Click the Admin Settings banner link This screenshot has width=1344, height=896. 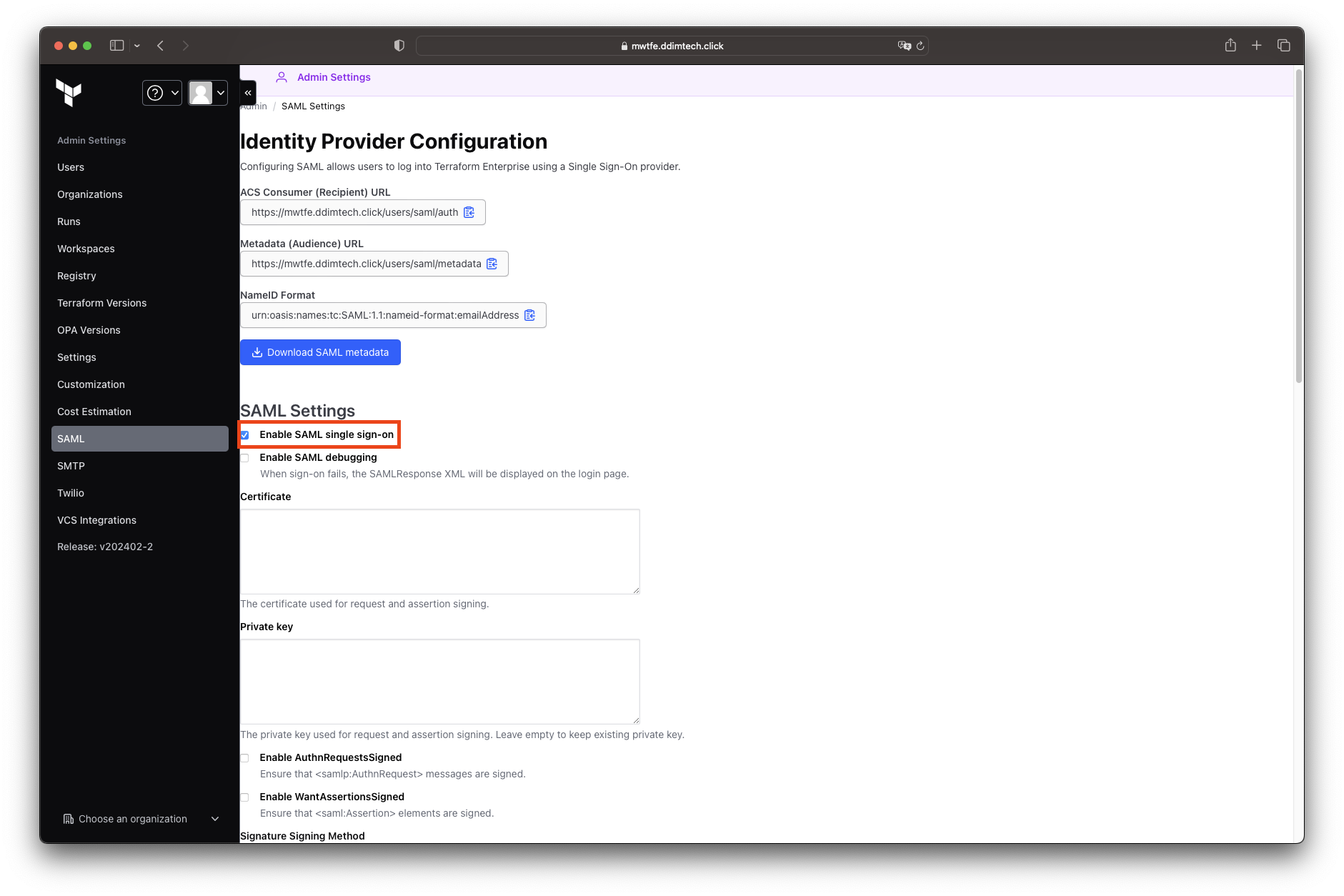click(334, 77)
